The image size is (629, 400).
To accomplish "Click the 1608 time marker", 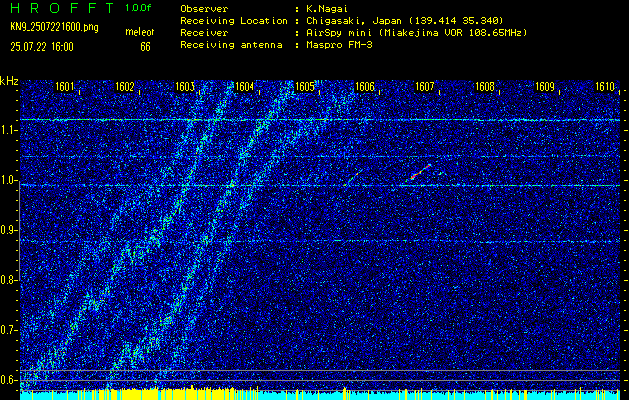I will (x=485, y=87).
